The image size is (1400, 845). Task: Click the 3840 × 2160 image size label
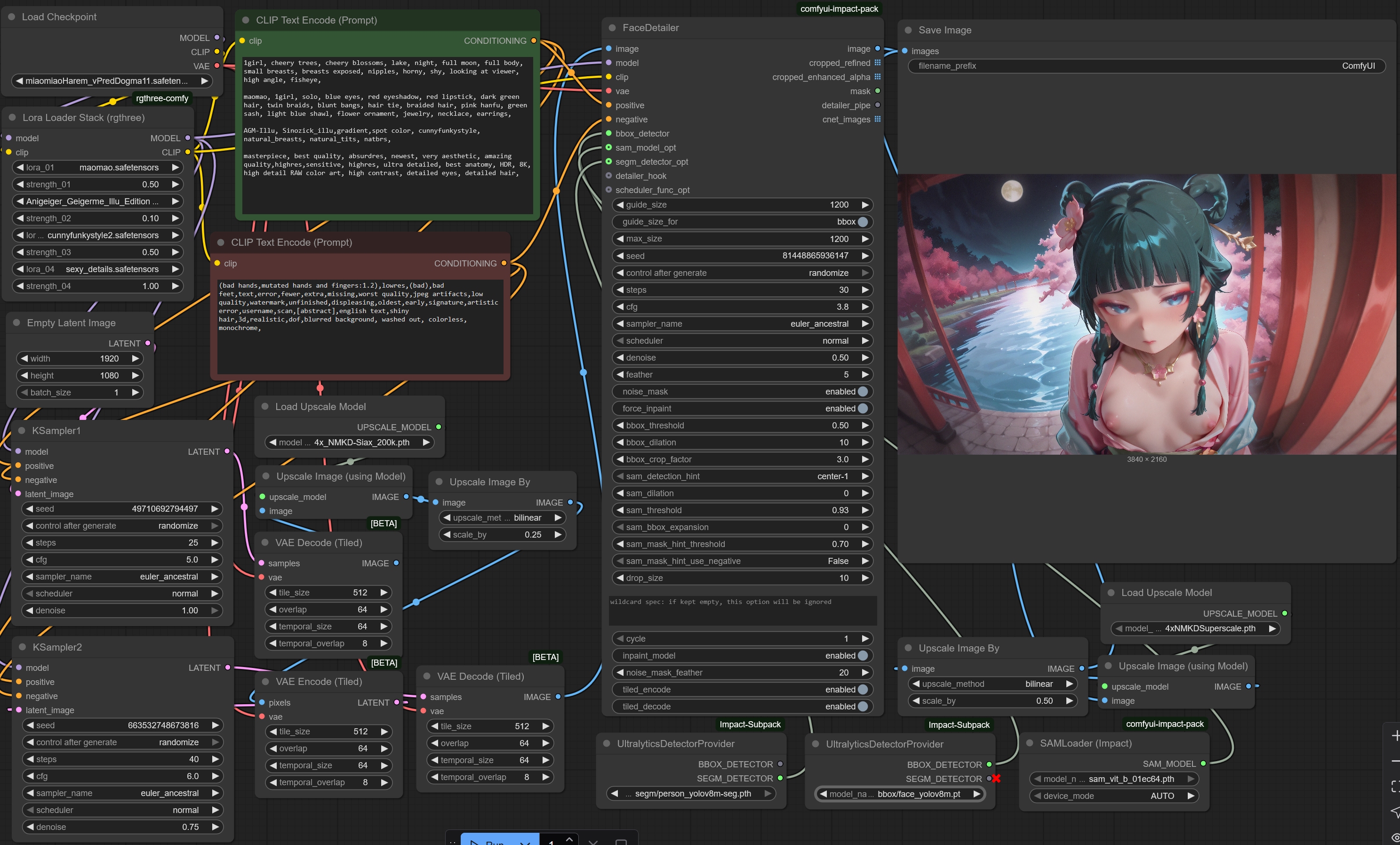click(1147, 459)
